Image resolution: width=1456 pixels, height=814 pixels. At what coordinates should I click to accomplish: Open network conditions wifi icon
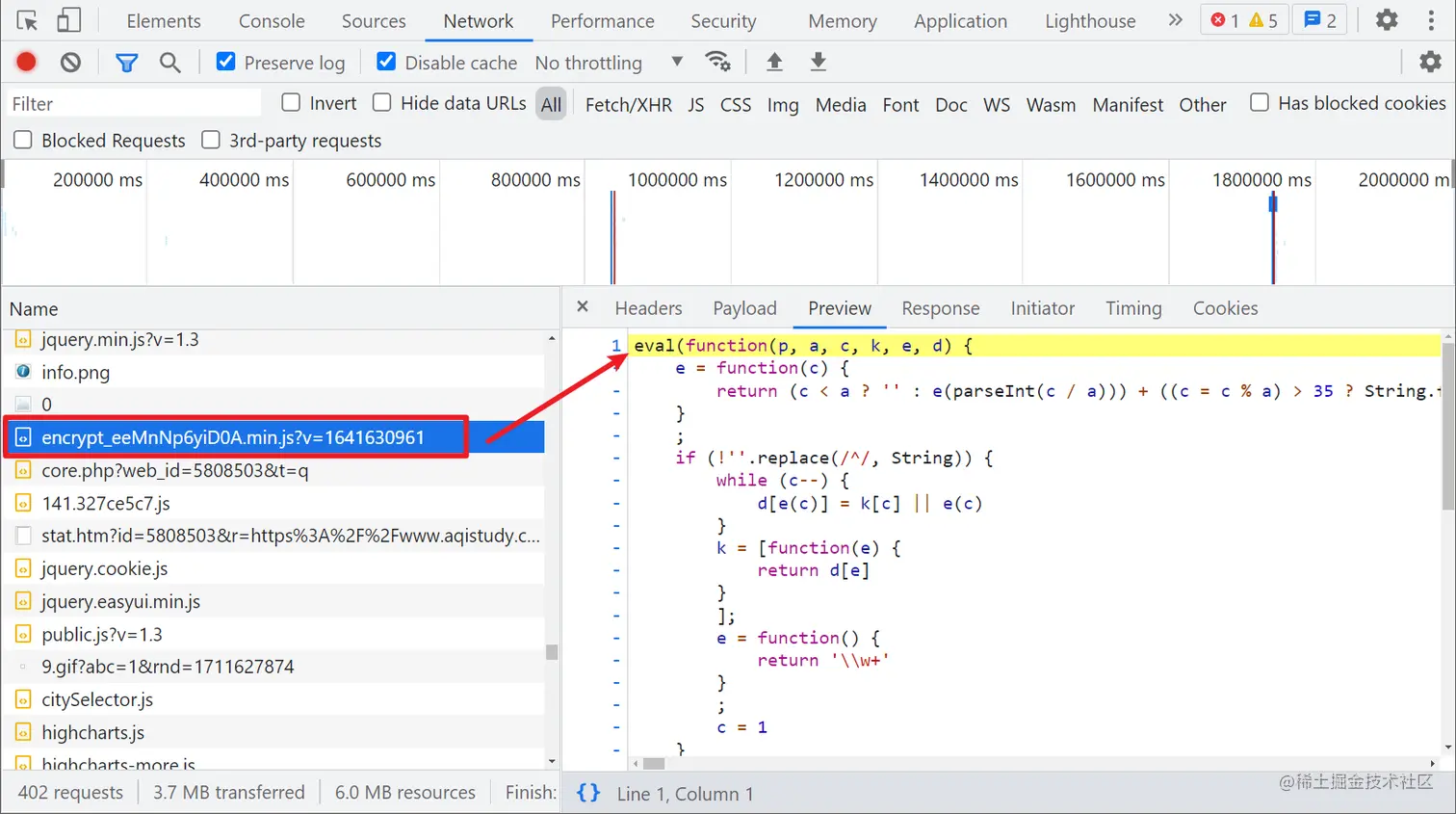point(718,62)
